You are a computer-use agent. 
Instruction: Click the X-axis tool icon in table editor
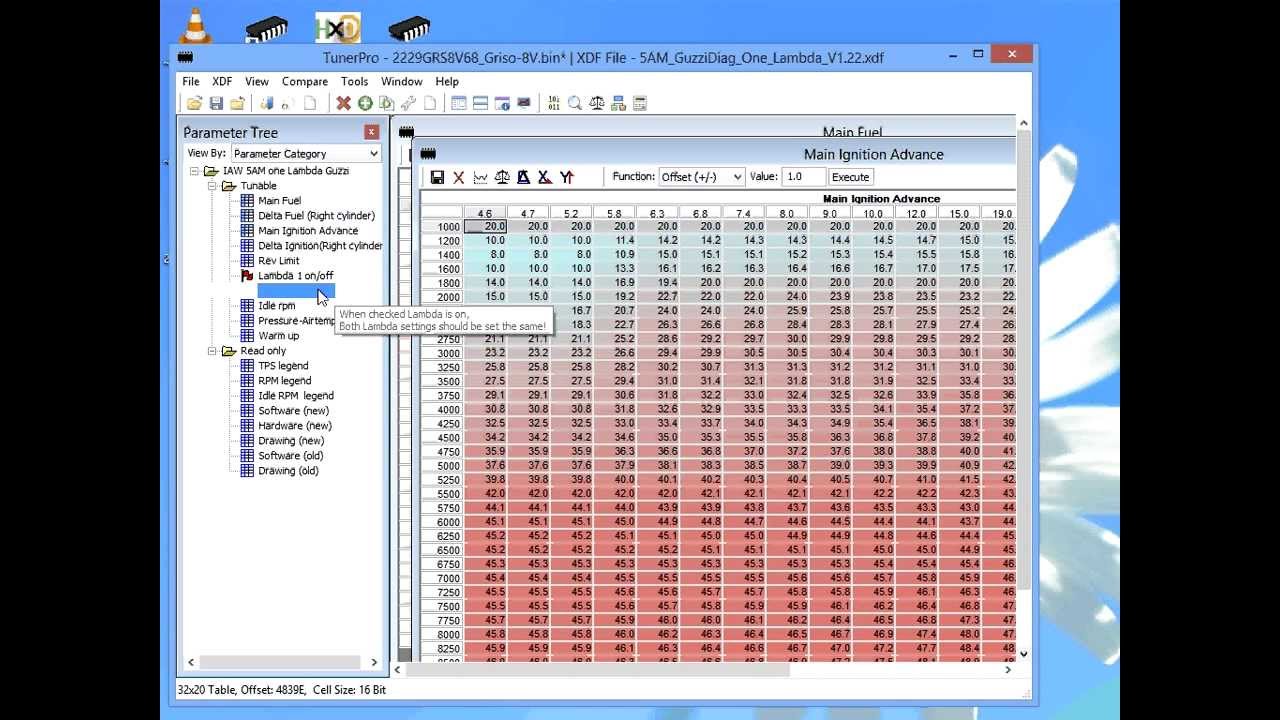[x=545, y=177]
